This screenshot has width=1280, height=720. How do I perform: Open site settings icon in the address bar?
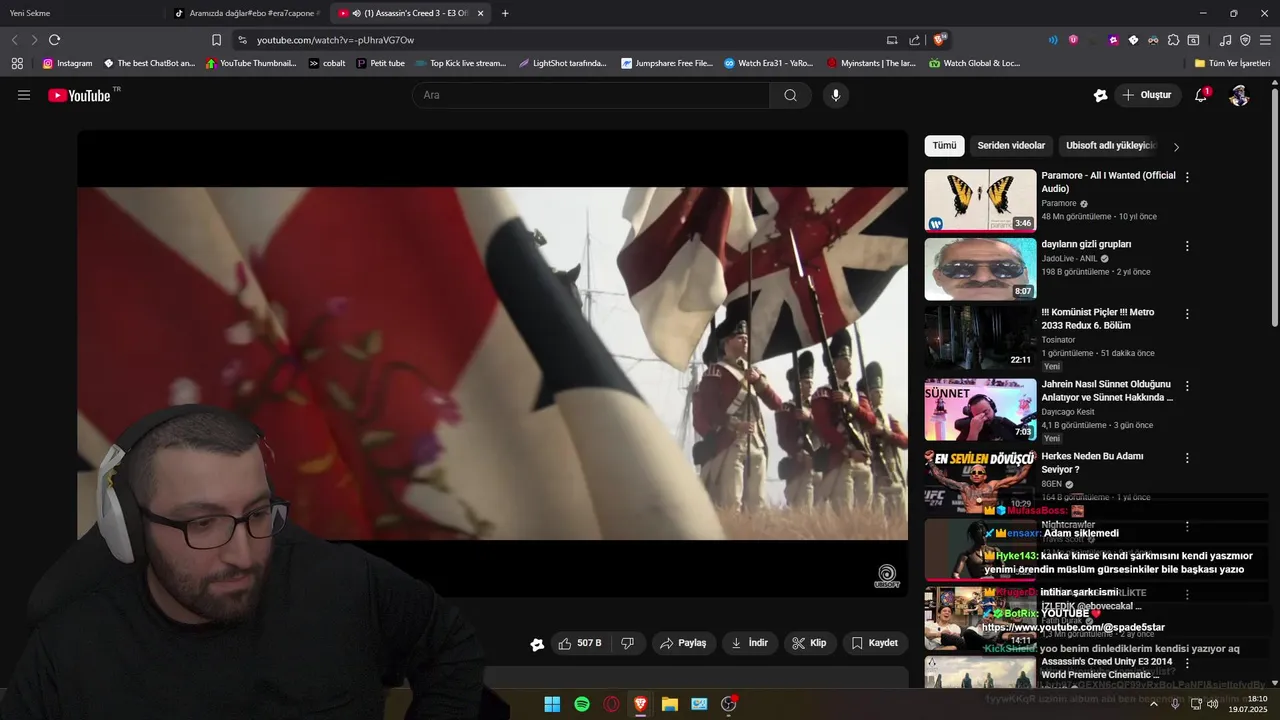(x=241, y=40)
